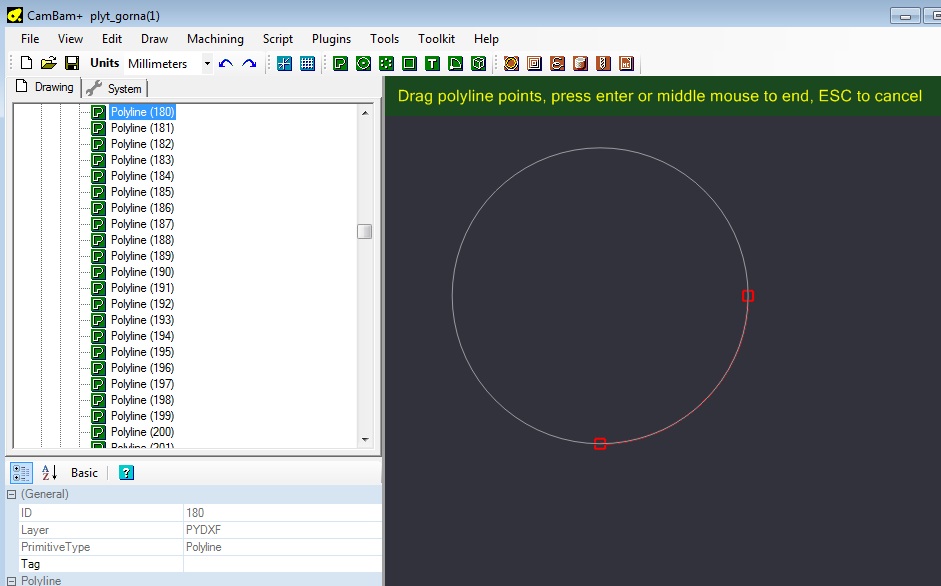Image resolution: width=941 pixels, height=586 pixels.
Task: Open the Help menu
Action: click(x=486, y=38)
